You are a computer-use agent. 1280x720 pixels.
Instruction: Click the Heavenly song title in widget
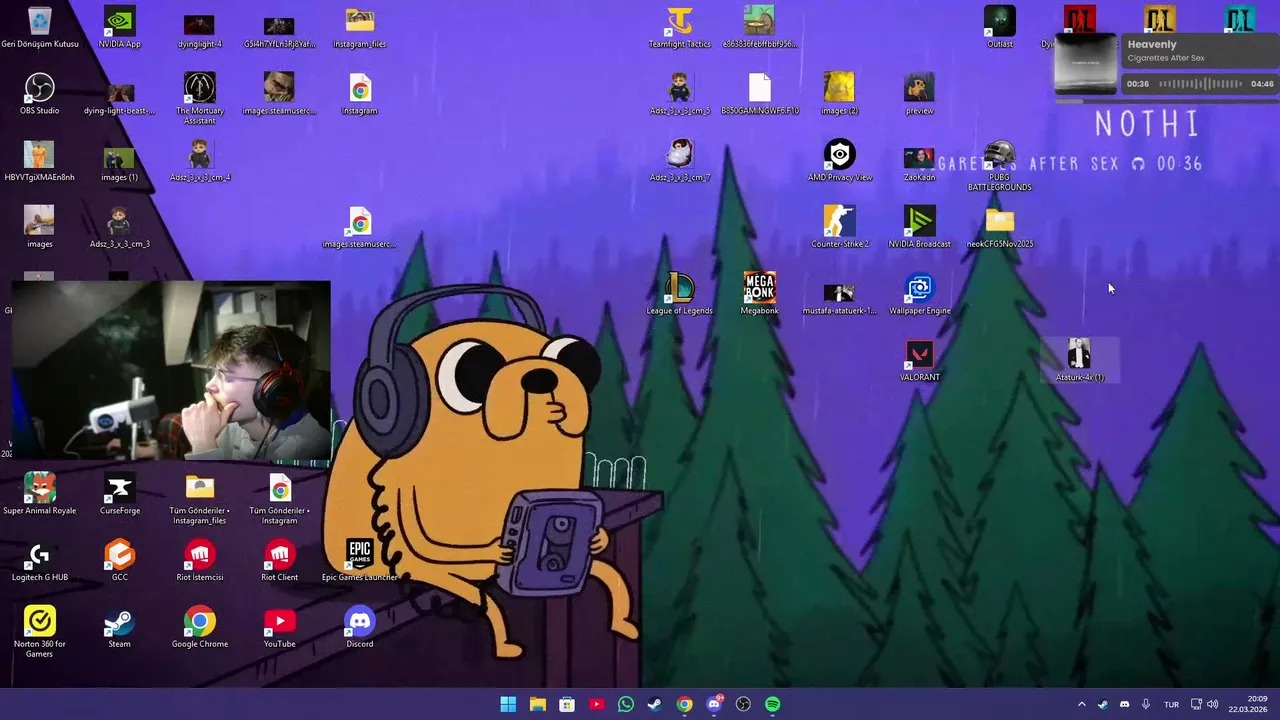[x=1152, y=44]
